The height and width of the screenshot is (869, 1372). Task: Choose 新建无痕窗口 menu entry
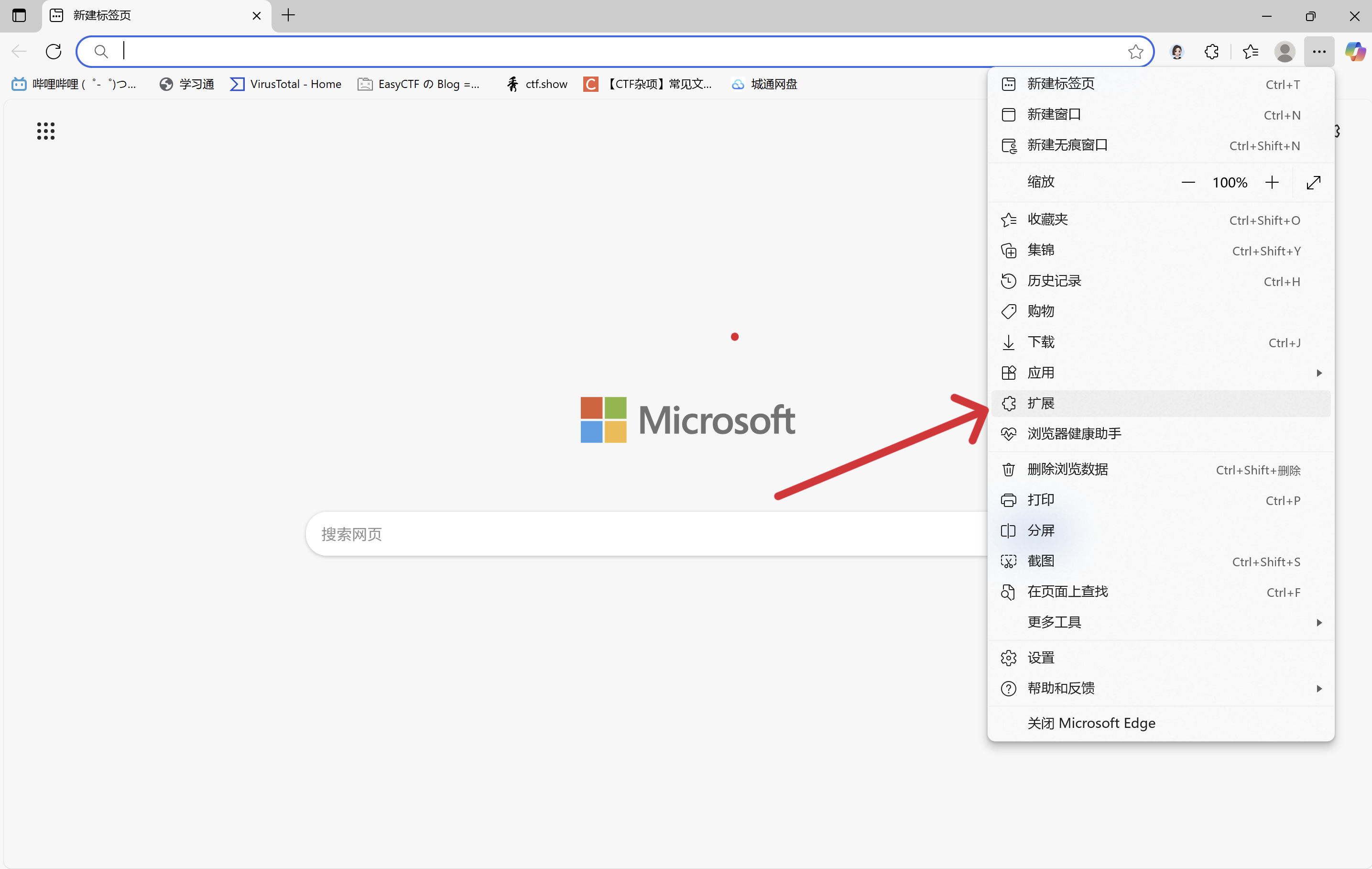click(x=1067, y=145)
